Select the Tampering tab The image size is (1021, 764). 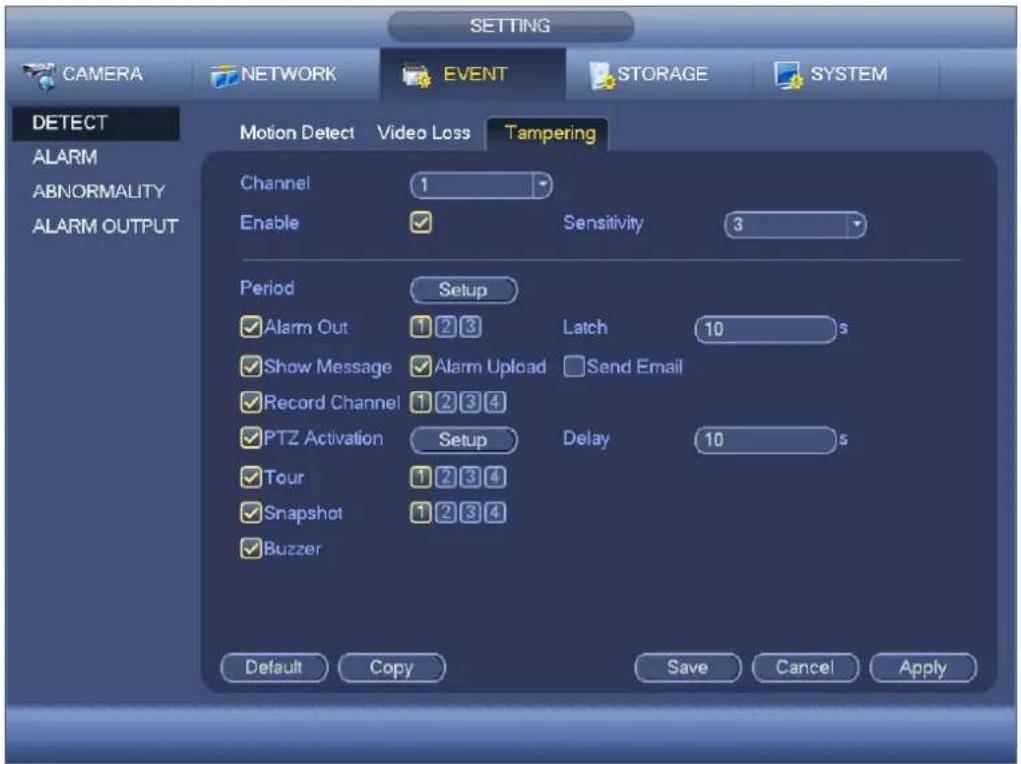click(550, 134)
